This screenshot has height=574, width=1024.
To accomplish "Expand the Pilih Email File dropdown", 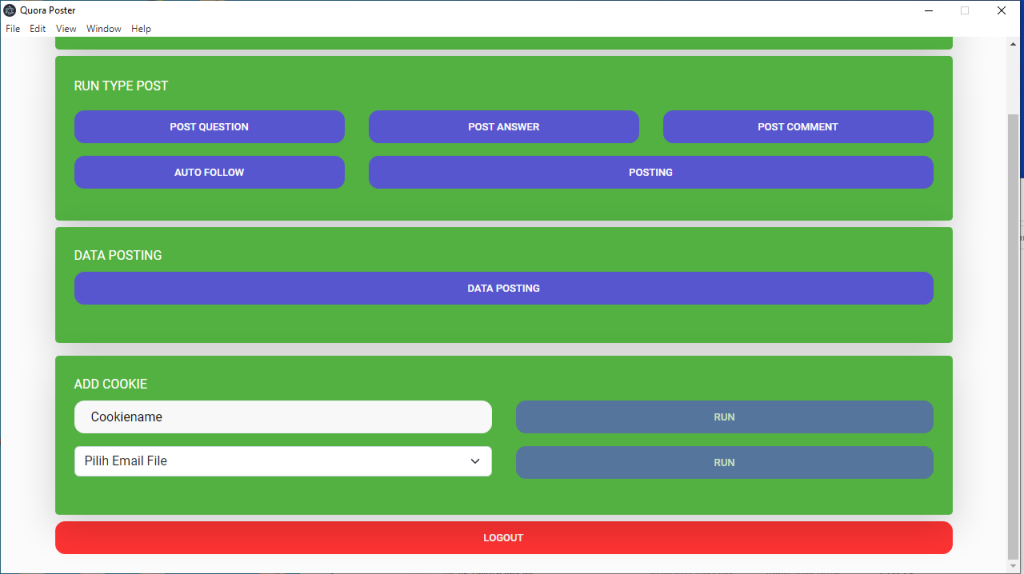I will [x=283, y=461].
